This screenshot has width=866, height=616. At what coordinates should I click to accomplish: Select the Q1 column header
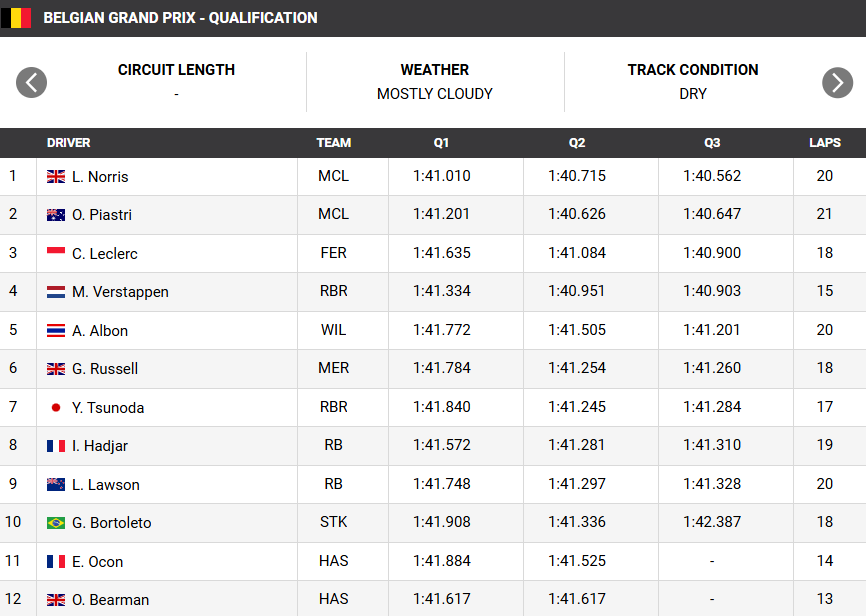pyautogui.click(x=441, y=143)
